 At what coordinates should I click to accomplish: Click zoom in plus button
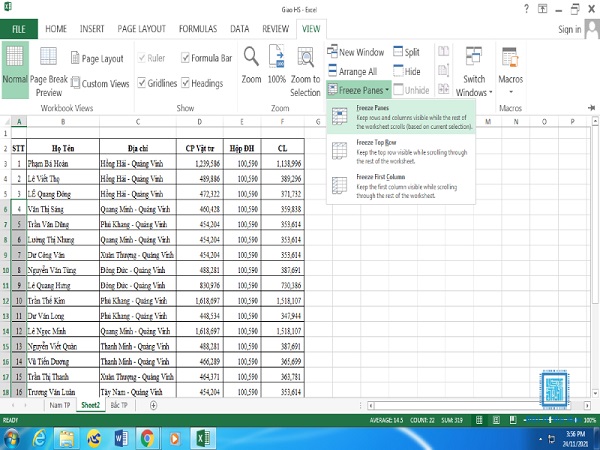pyautogui.click(x=576, y=420)
